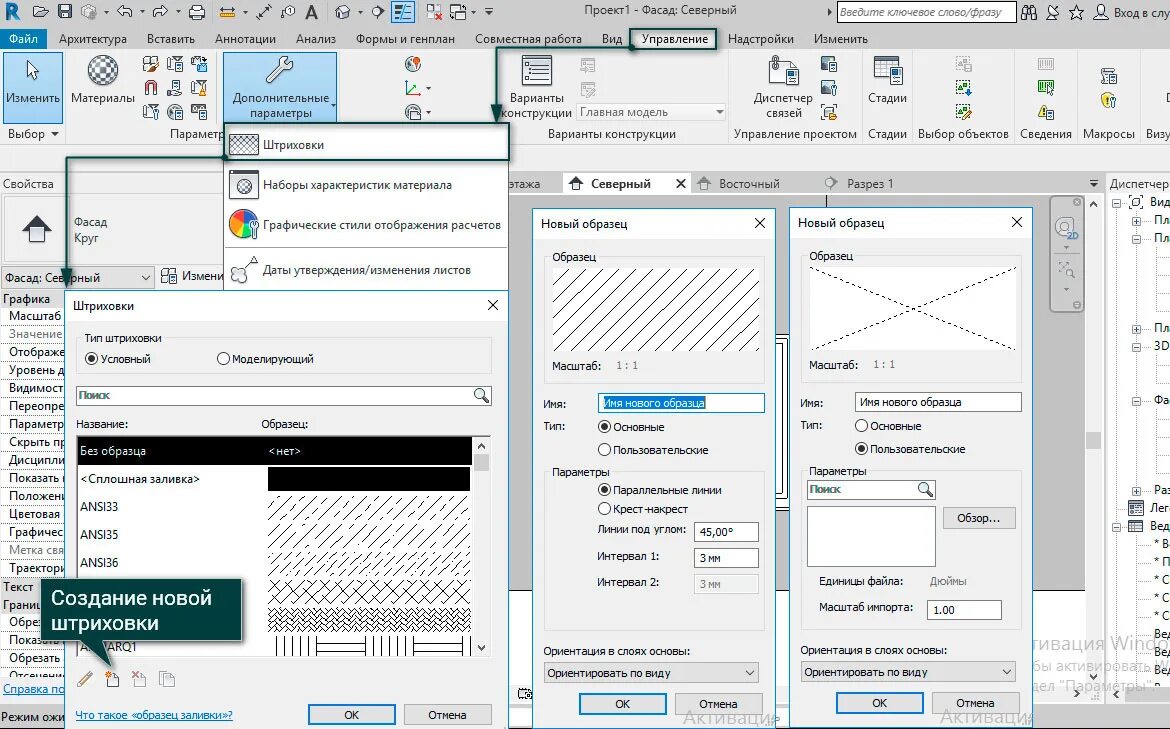Viewport: 1170px width, 729px height.
Task: Click the open folder icon in quick access toolbar
Action: tap(40, 12)
